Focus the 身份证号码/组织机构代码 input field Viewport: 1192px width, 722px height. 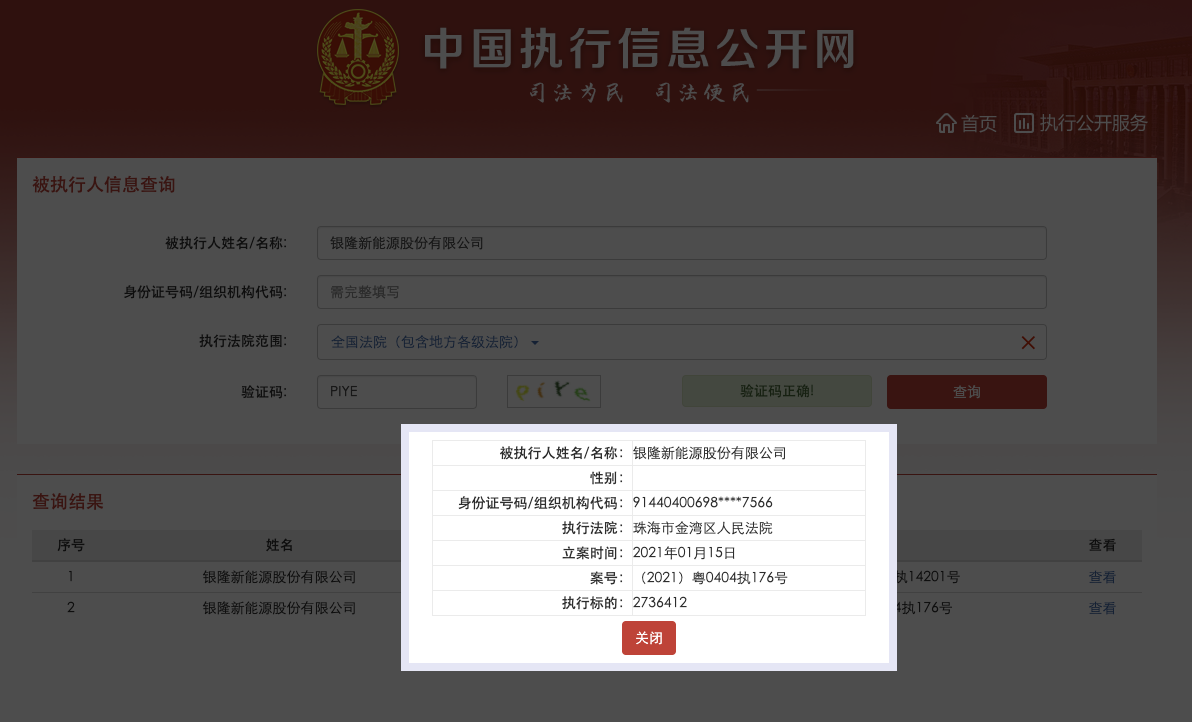(x=681, y=292)
